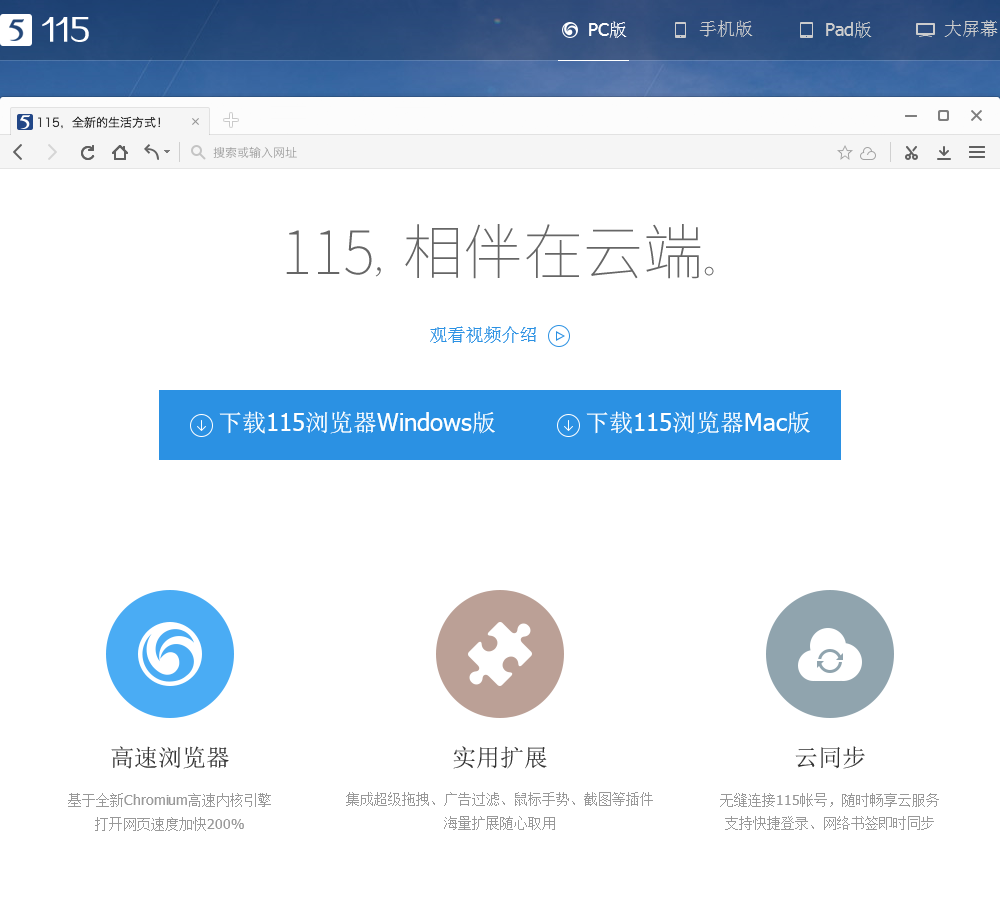The image size is (1000, 909).
Task: Minimize the browser window
Action: point(911,115)
